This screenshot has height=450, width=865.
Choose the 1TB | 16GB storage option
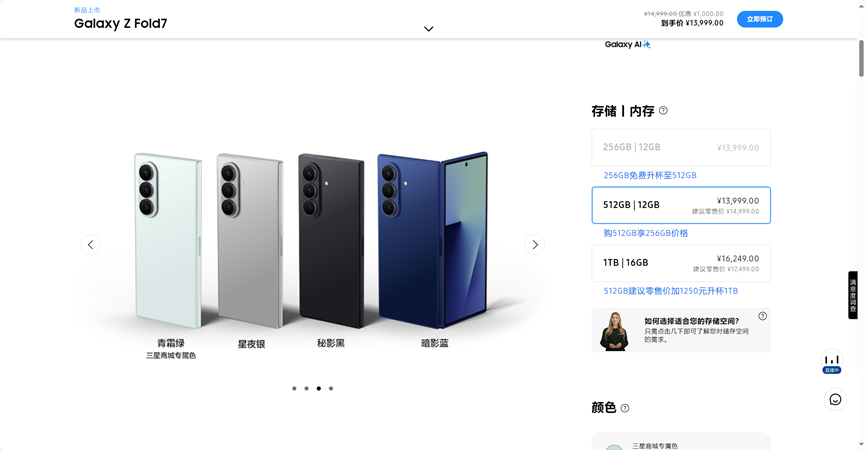pyautogui.click(x=681, y=263)
